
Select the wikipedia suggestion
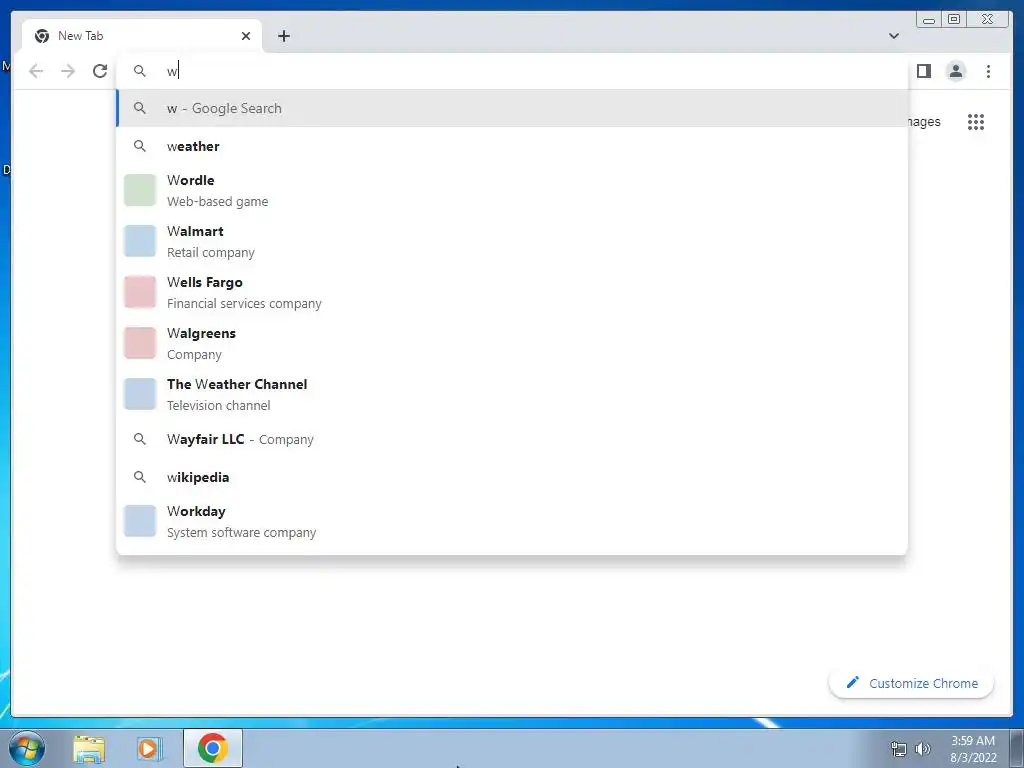[x=513, y=477]
